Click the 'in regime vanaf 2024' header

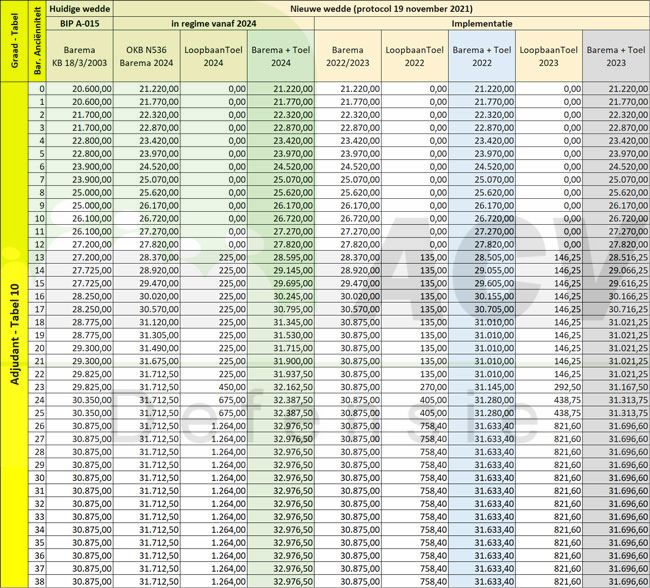tap(214, 23)
